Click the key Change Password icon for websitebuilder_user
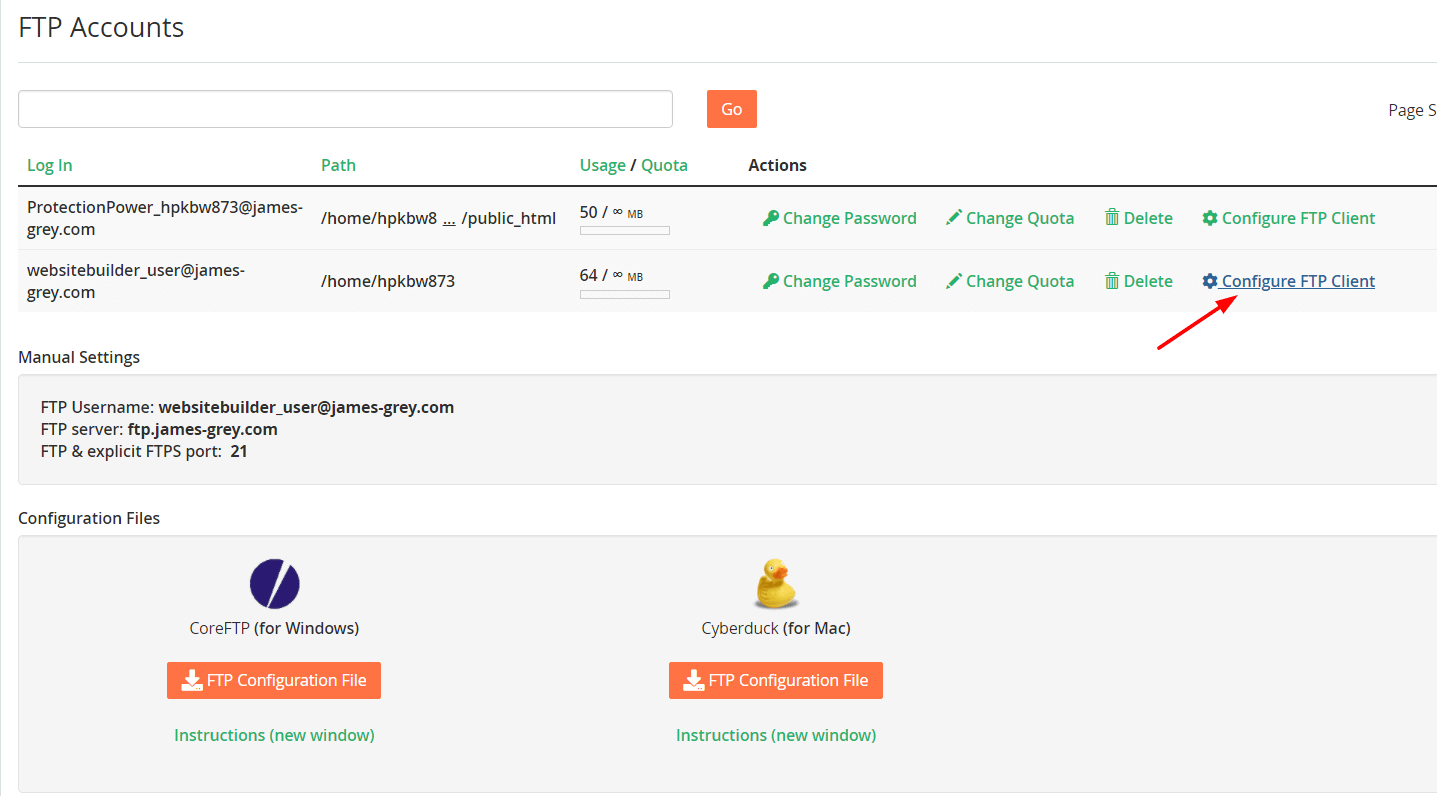 770,280
